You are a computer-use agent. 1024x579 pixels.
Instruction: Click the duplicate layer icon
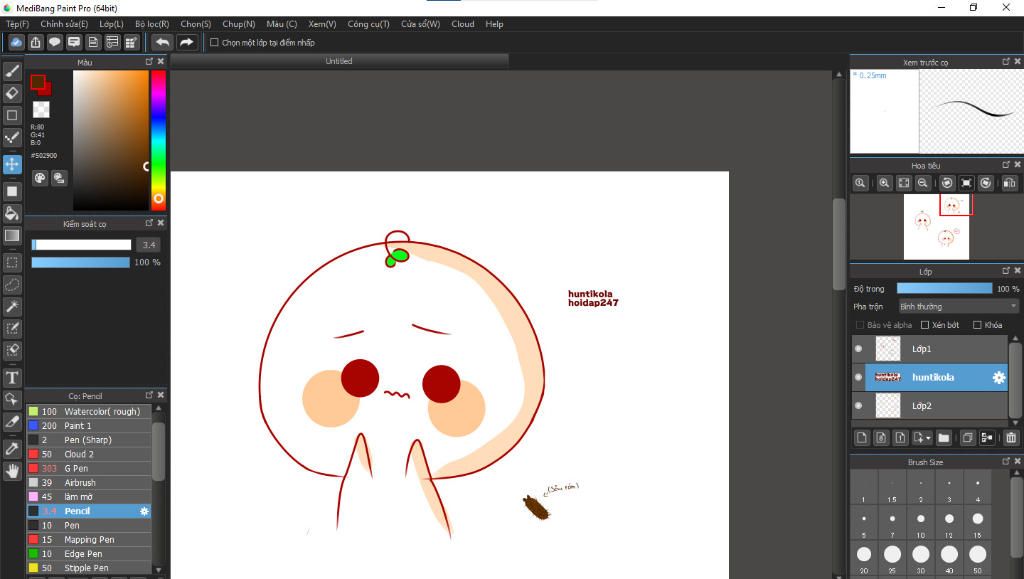coord(967,437)
